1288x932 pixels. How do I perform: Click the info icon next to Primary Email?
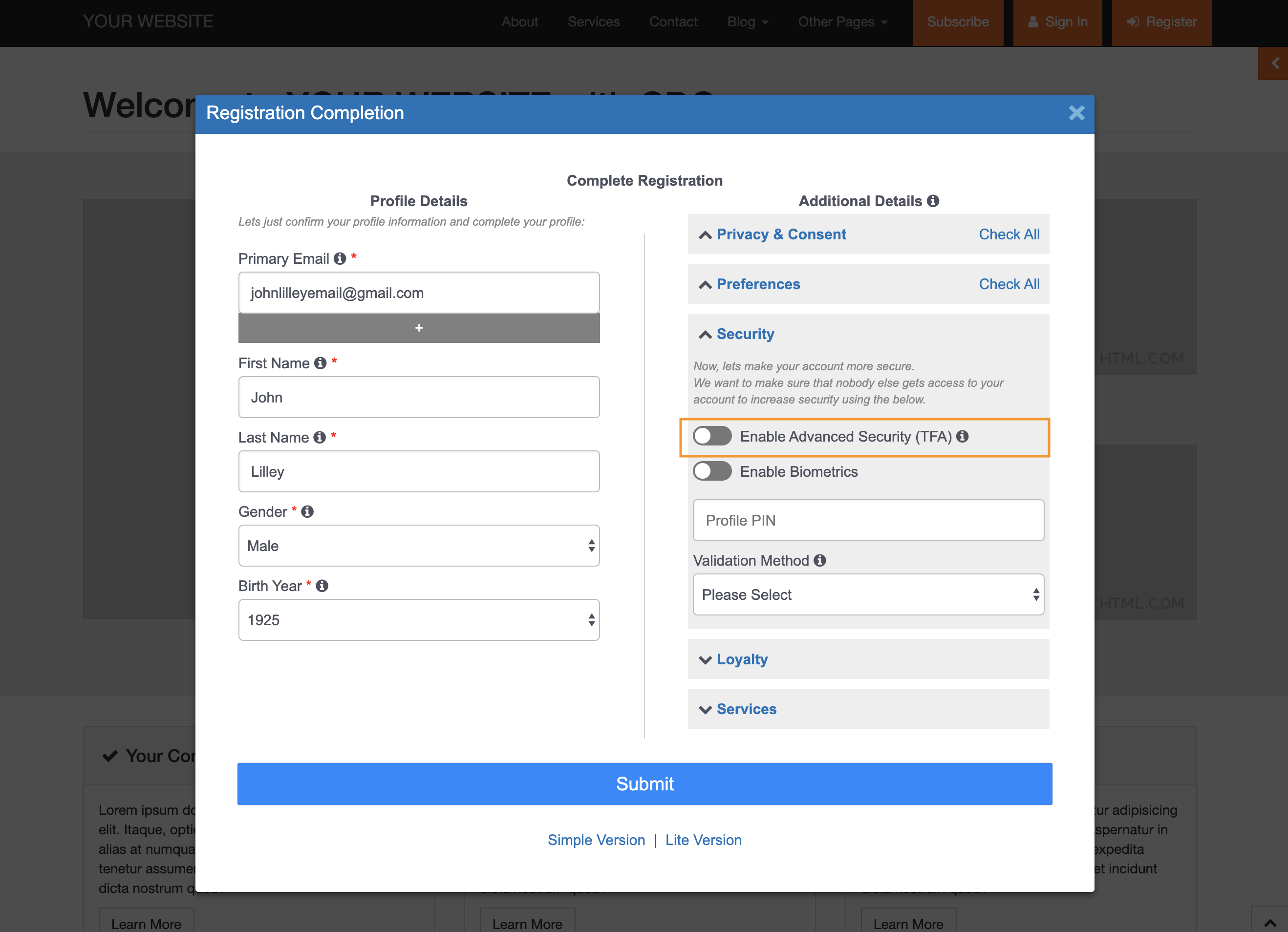click(x=340, y=259)
